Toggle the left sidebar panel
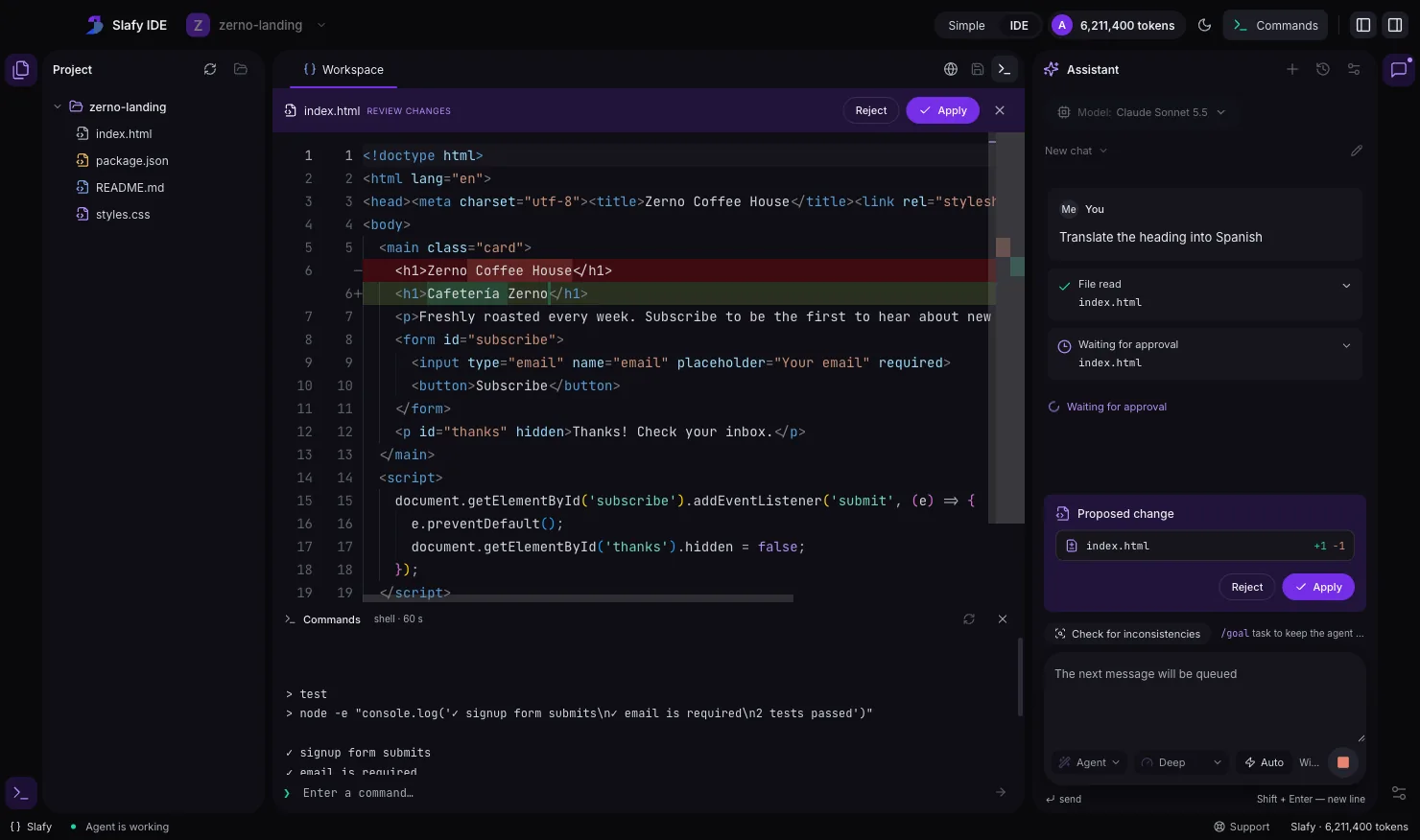Screen dimensions: 1420x840 point(1363,26)
